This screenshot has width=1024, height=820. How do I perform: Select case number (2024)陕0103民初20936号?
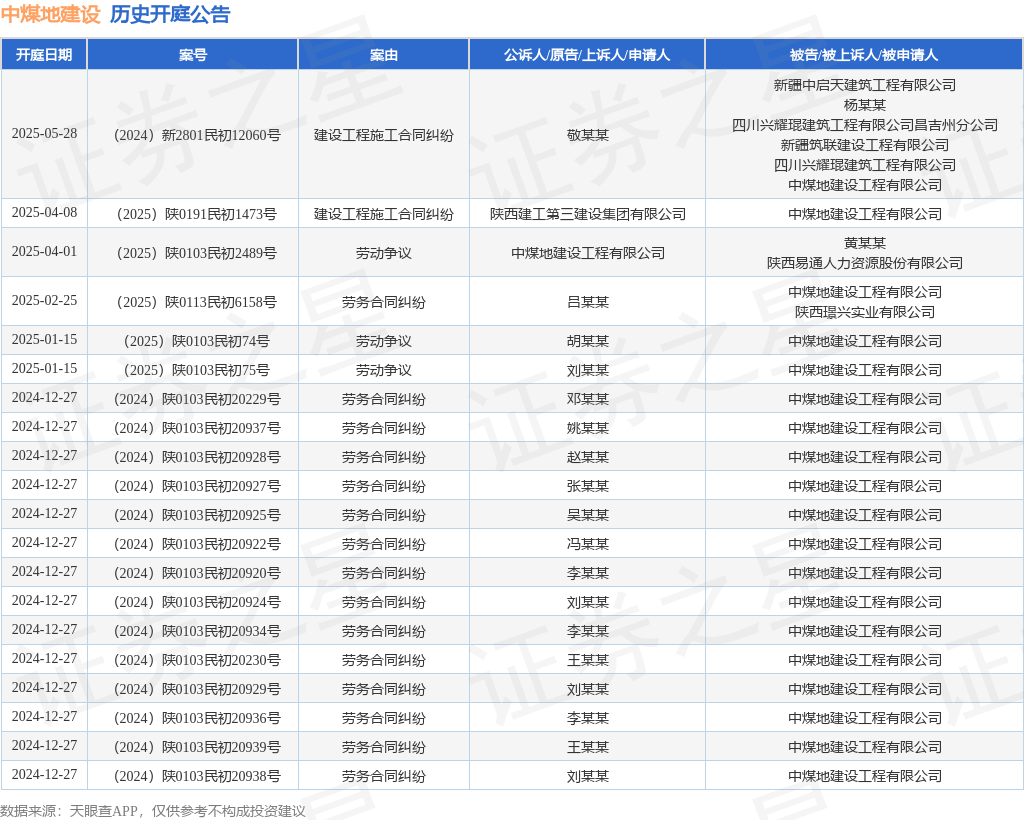click(x=197, y=718)
